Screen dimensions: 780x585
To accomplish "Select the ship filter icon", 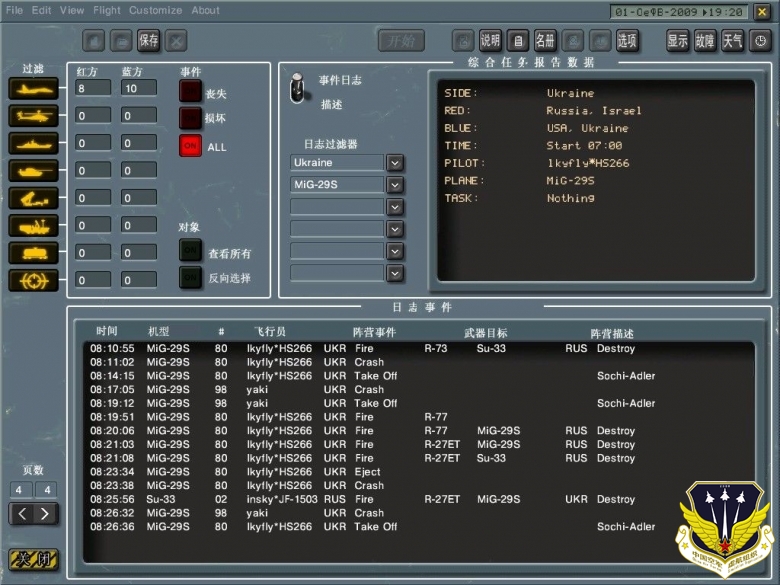I will pos(33,144).
